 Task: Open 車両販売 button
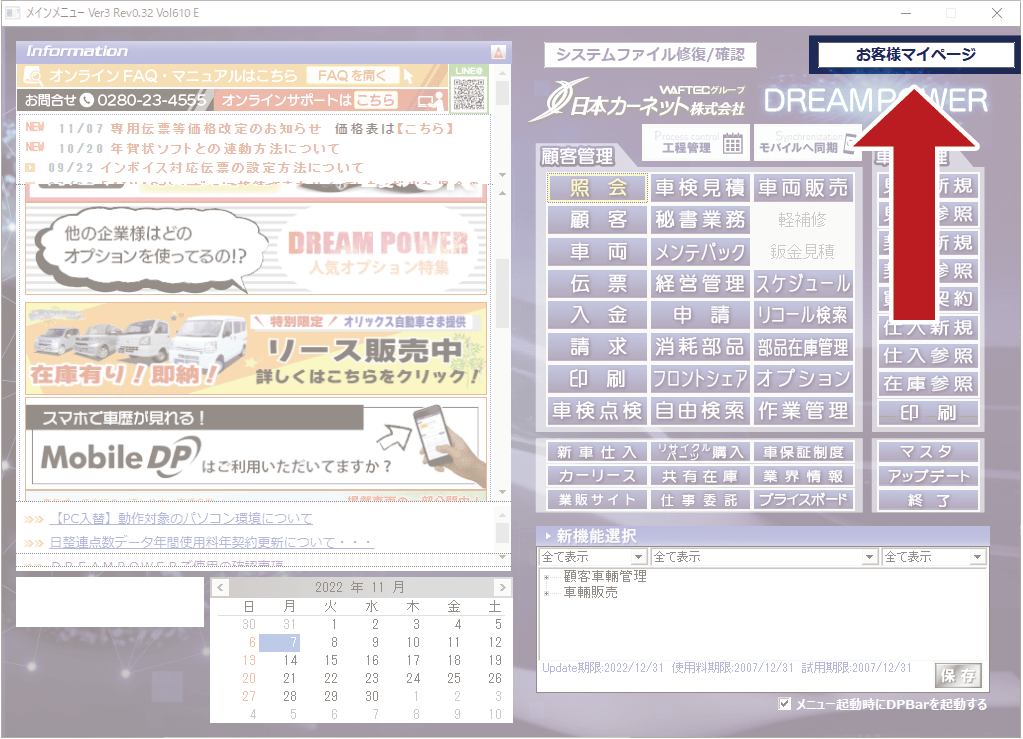(x=803, y=188)
